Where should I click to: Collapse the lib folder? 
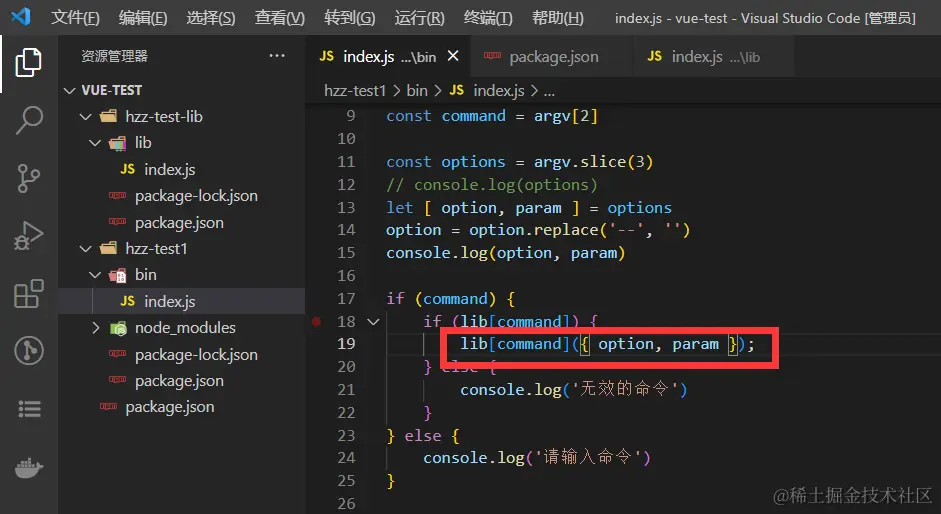pos(95,143)
